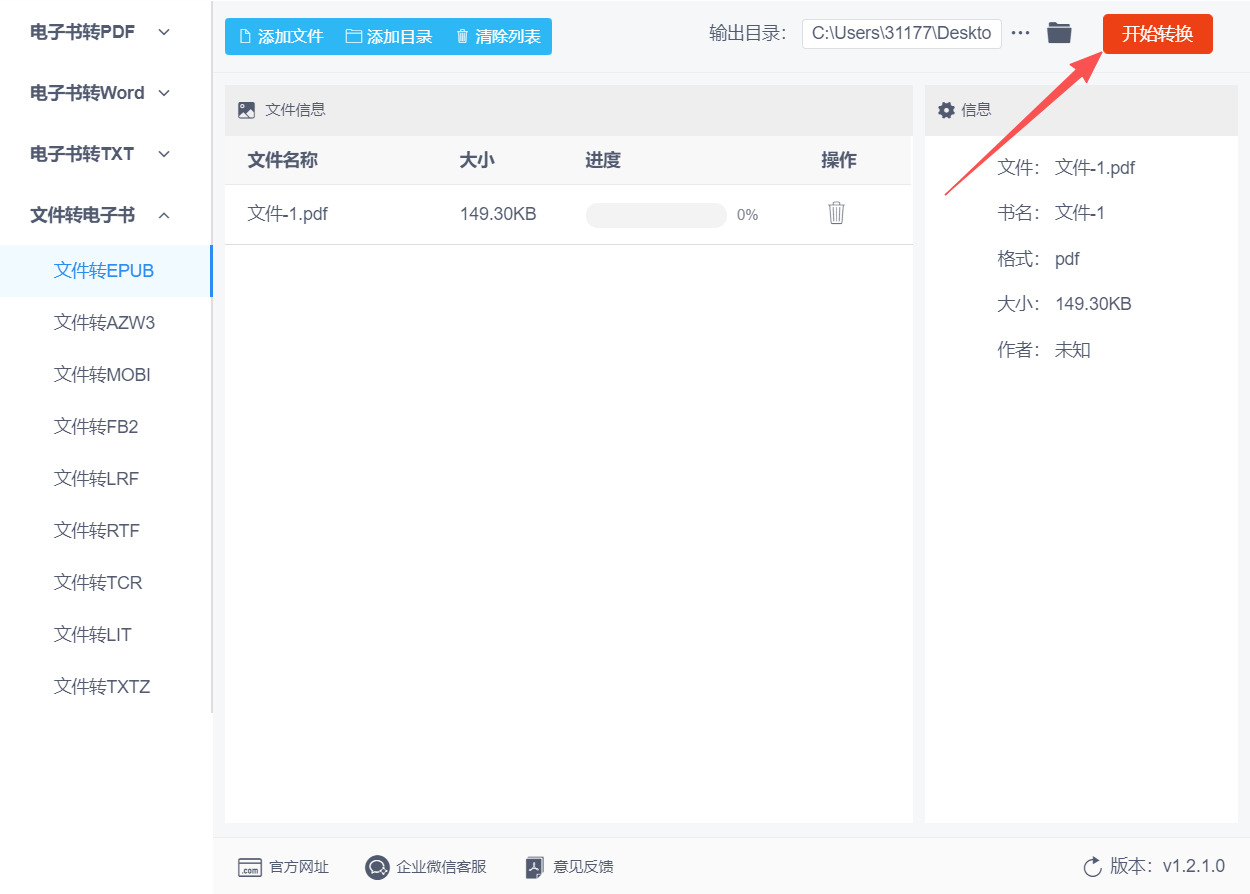The image size is (1250, 894).
Task: Select 文件转LRF in the sidebar
Action: tap(104, 479)
